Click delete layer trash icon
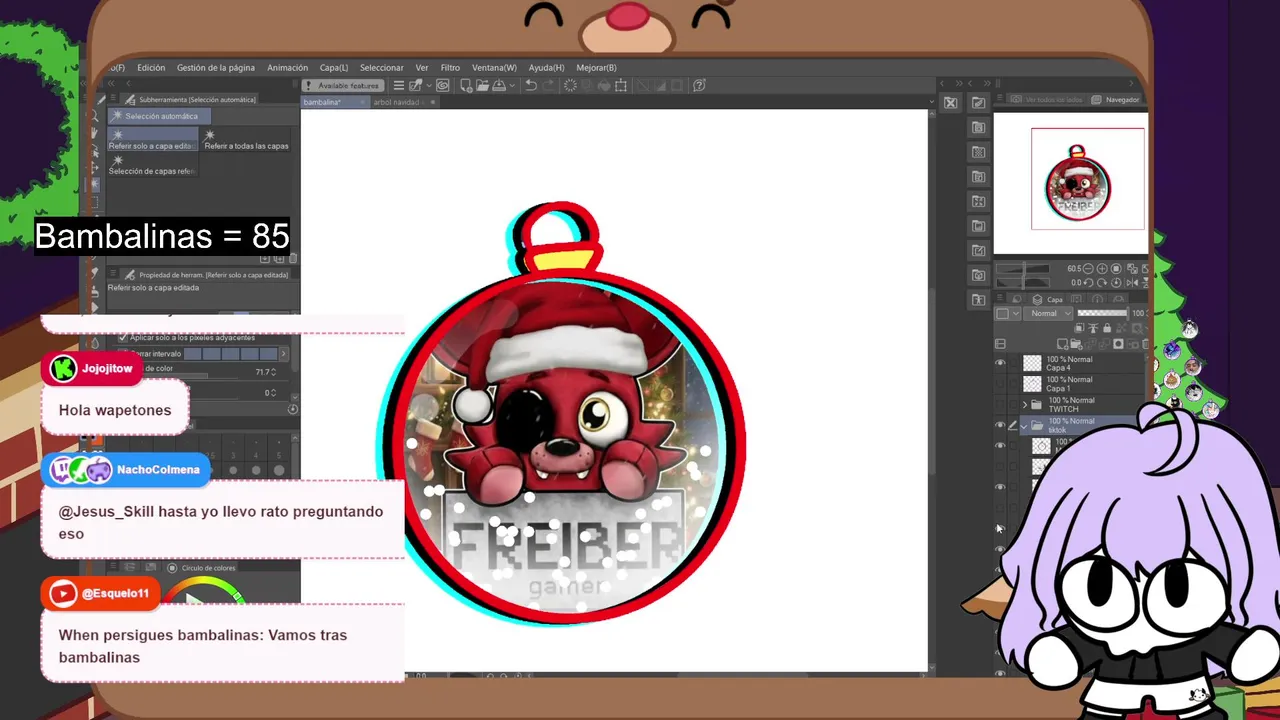This screenshot has height=720, width=1280. [x=1146, y=344]
